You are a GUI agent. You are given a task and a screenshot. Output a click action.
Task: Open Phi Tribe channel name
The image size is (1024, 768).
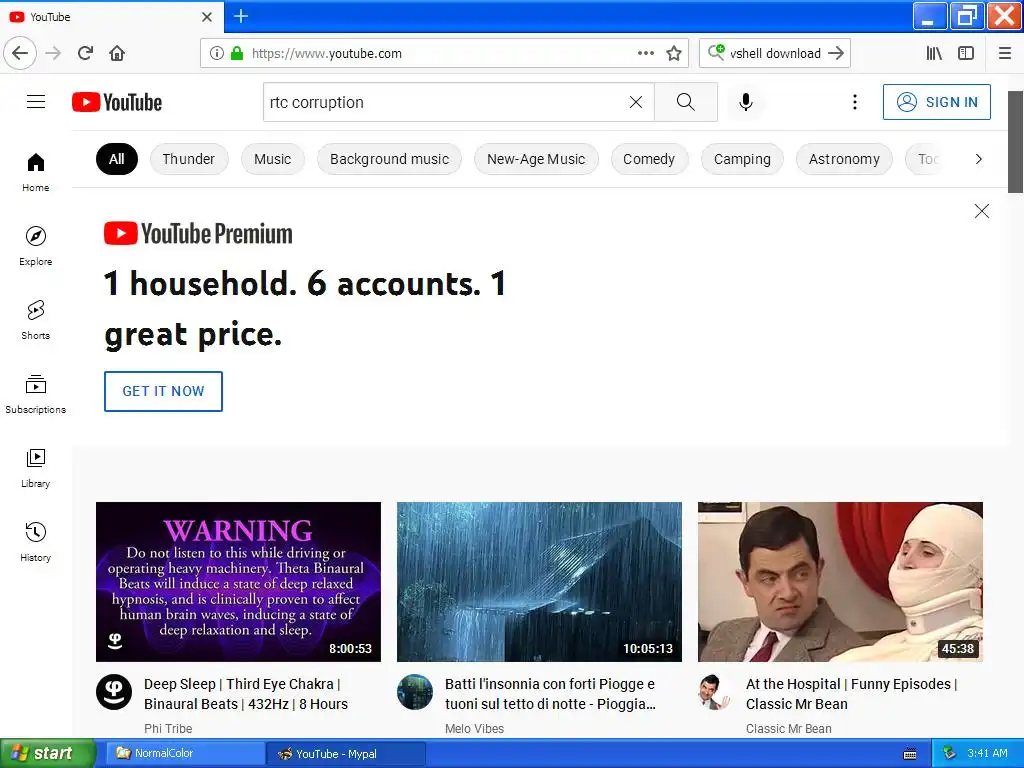pos(168,728)
